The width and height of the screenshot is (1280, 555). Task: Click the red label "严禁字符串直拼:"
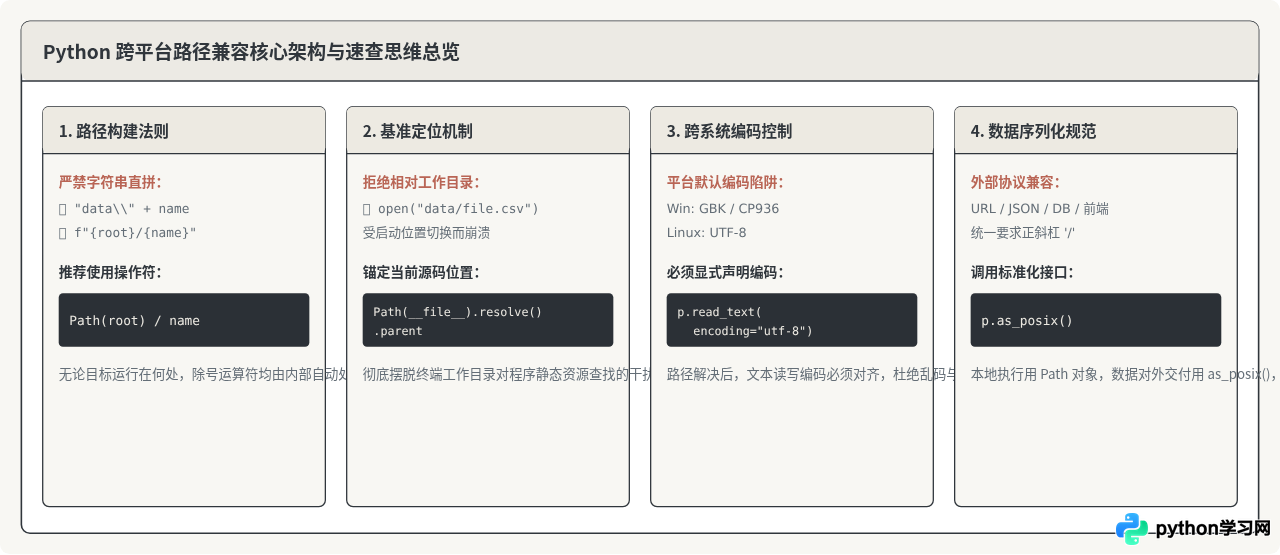pyautogui.click(x=110, y=182)
